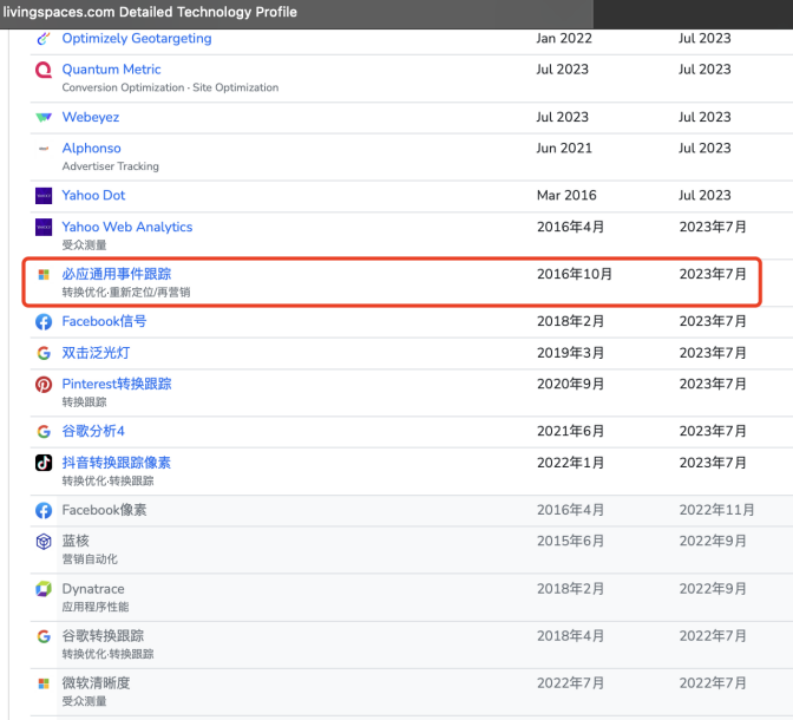Click the 2021年6月 date for 谷歌分析4

570,431
